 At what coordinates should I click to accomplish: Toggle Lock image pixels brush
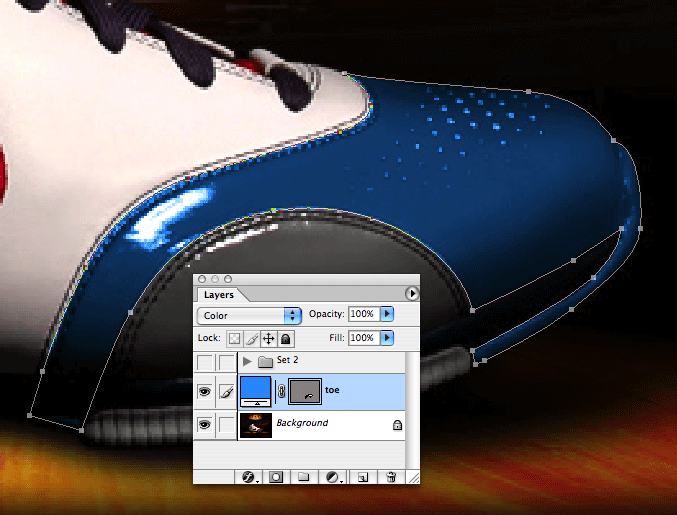tap(251, 339)
